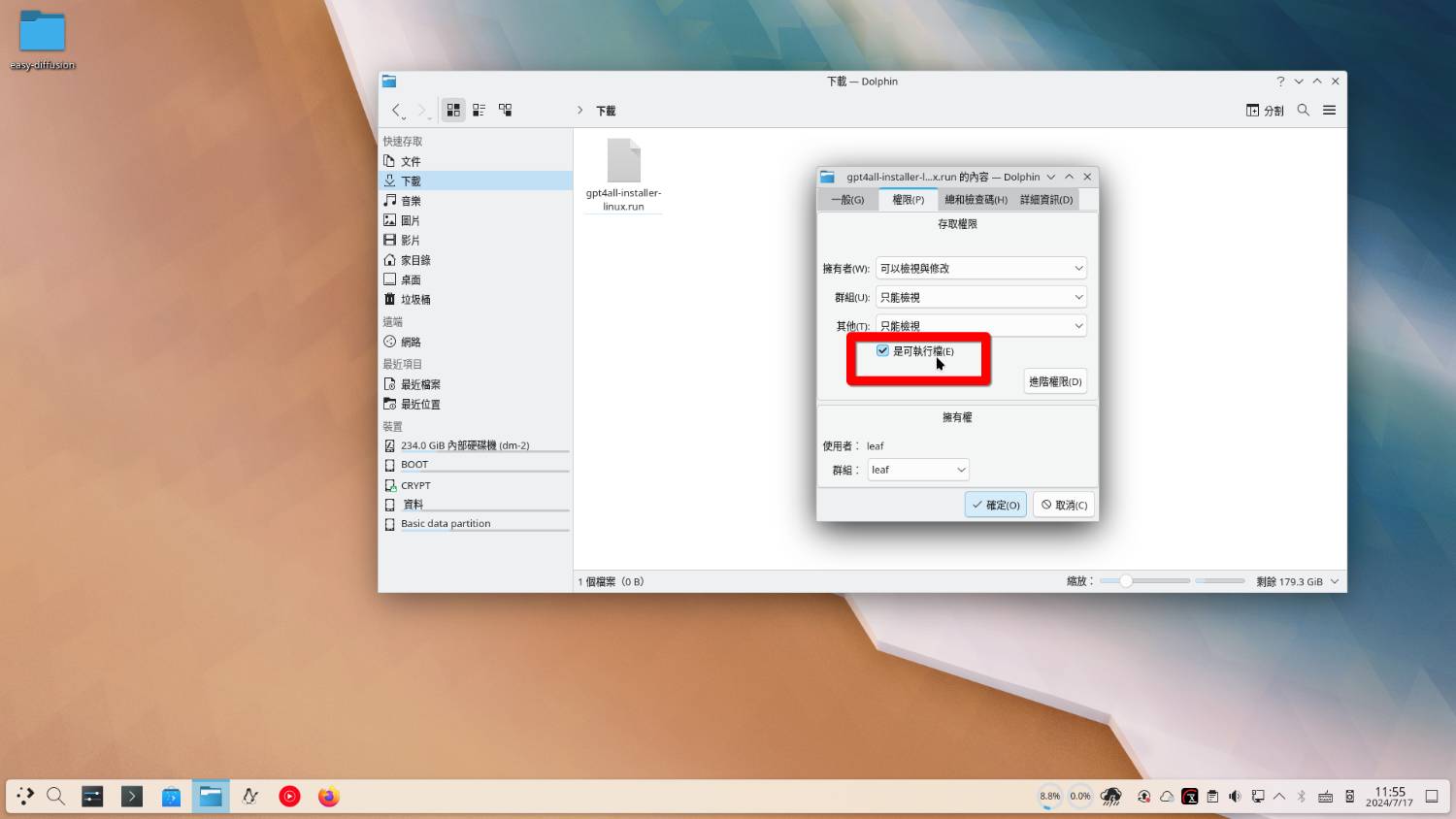Open the 234.0 GiB internal drive
The height and width of the screenshot is (819, 1456).
475,445
